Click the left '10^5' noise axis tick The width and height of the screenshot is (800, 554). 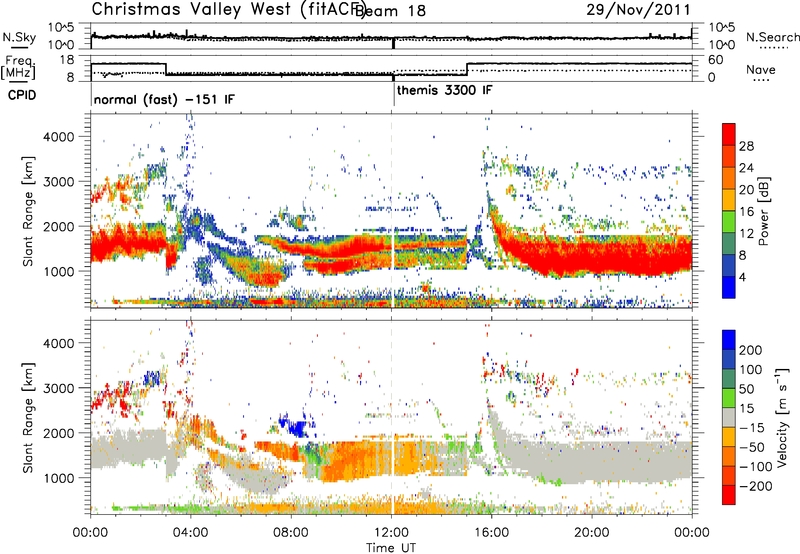tap(61, 27)
